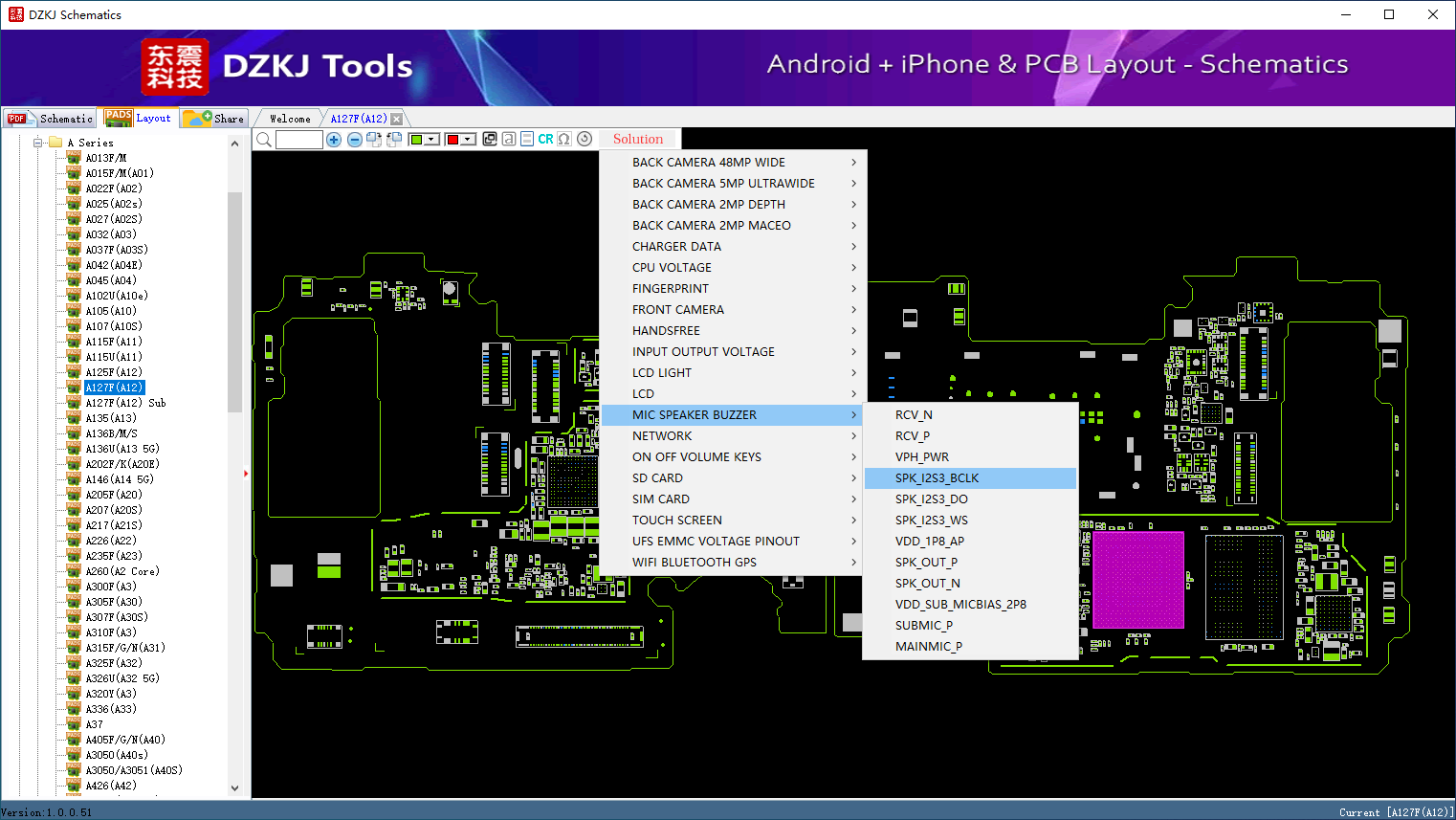Choose SPK_I2S3_DO signal entry
This screenshot has height=820, width=1456.
point(970,499)
